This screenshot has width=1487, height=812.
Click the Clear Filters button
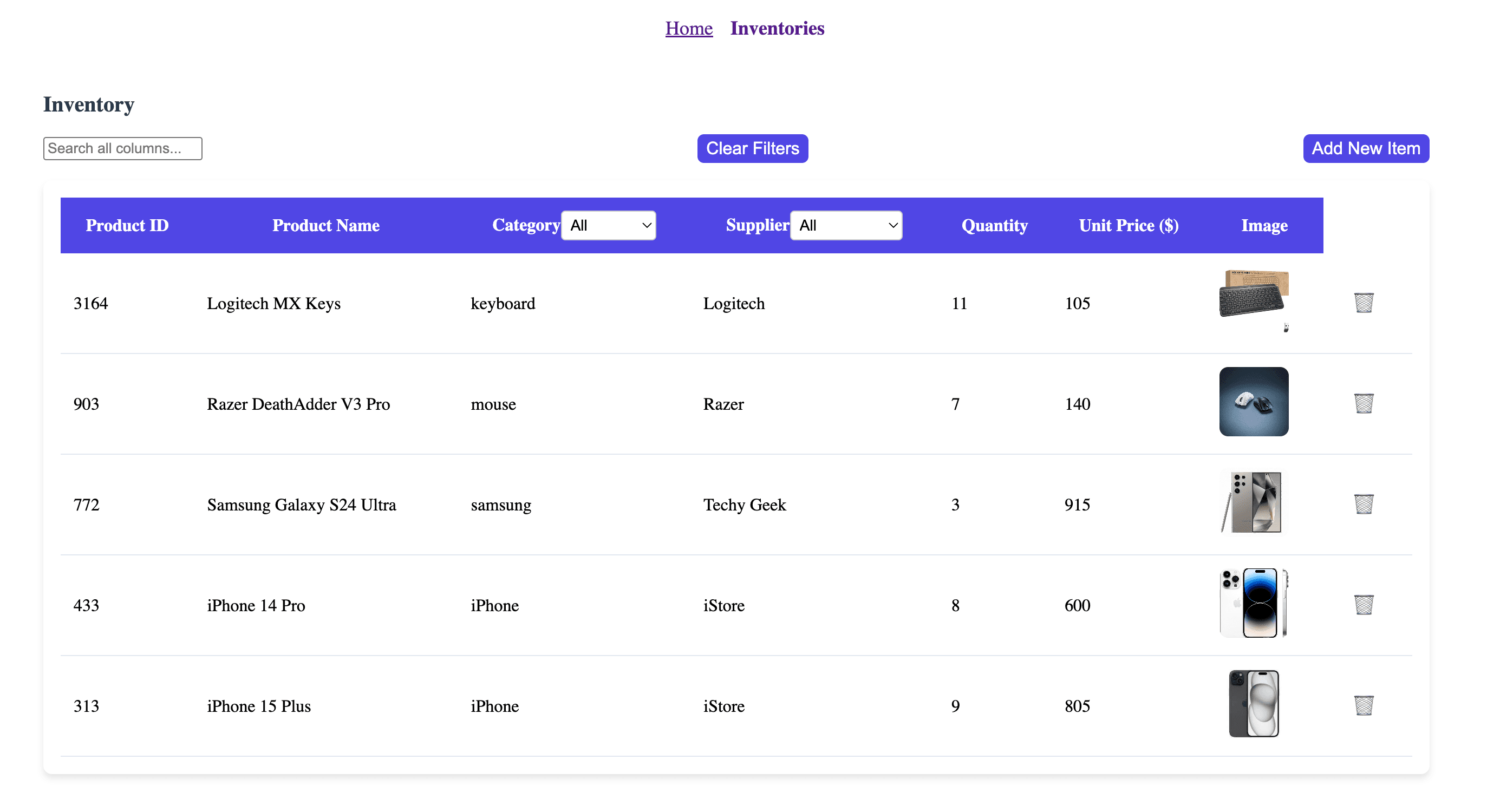(752, 148)
